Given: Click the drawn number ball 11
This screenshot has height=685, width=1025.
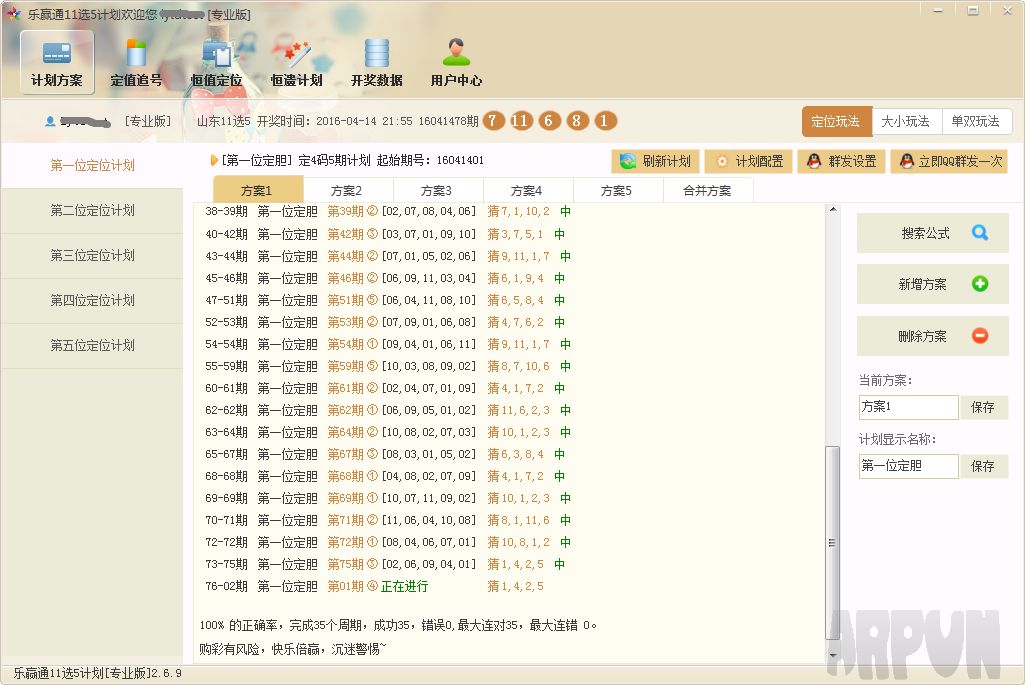Looking at the screenshot, I should click(521, 120).
